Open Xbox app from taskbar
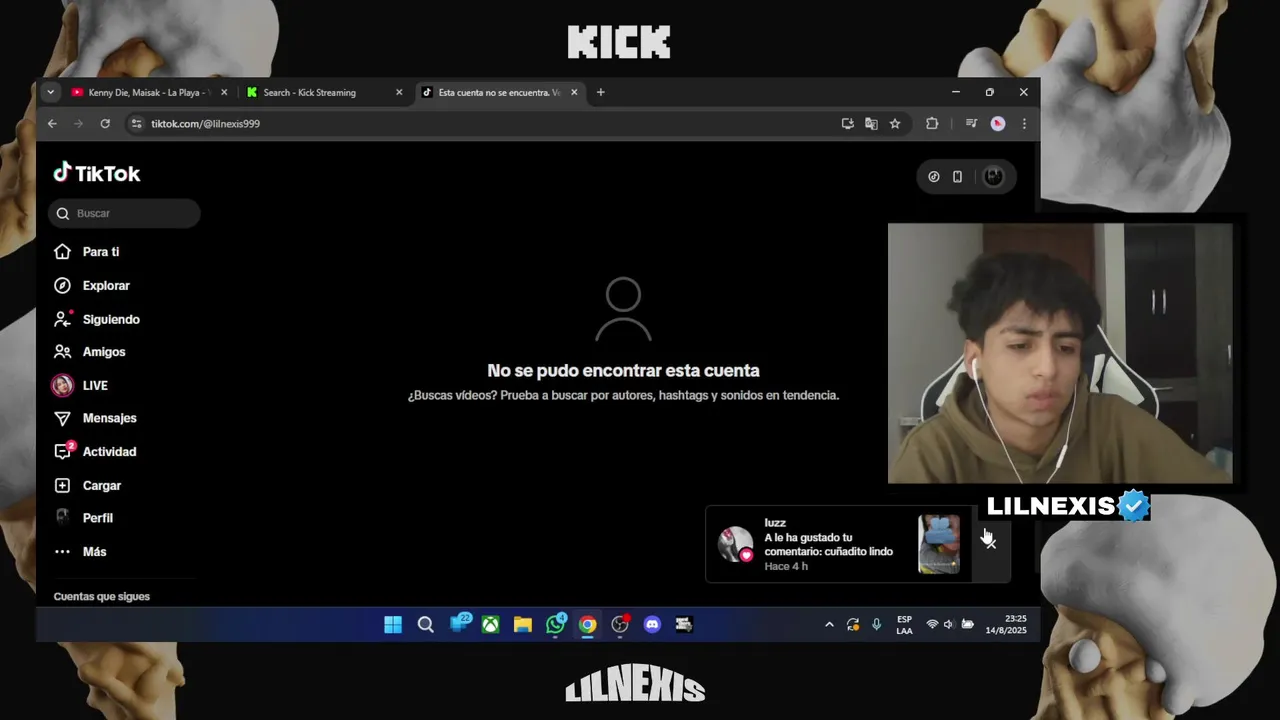 tap(490, 625)
